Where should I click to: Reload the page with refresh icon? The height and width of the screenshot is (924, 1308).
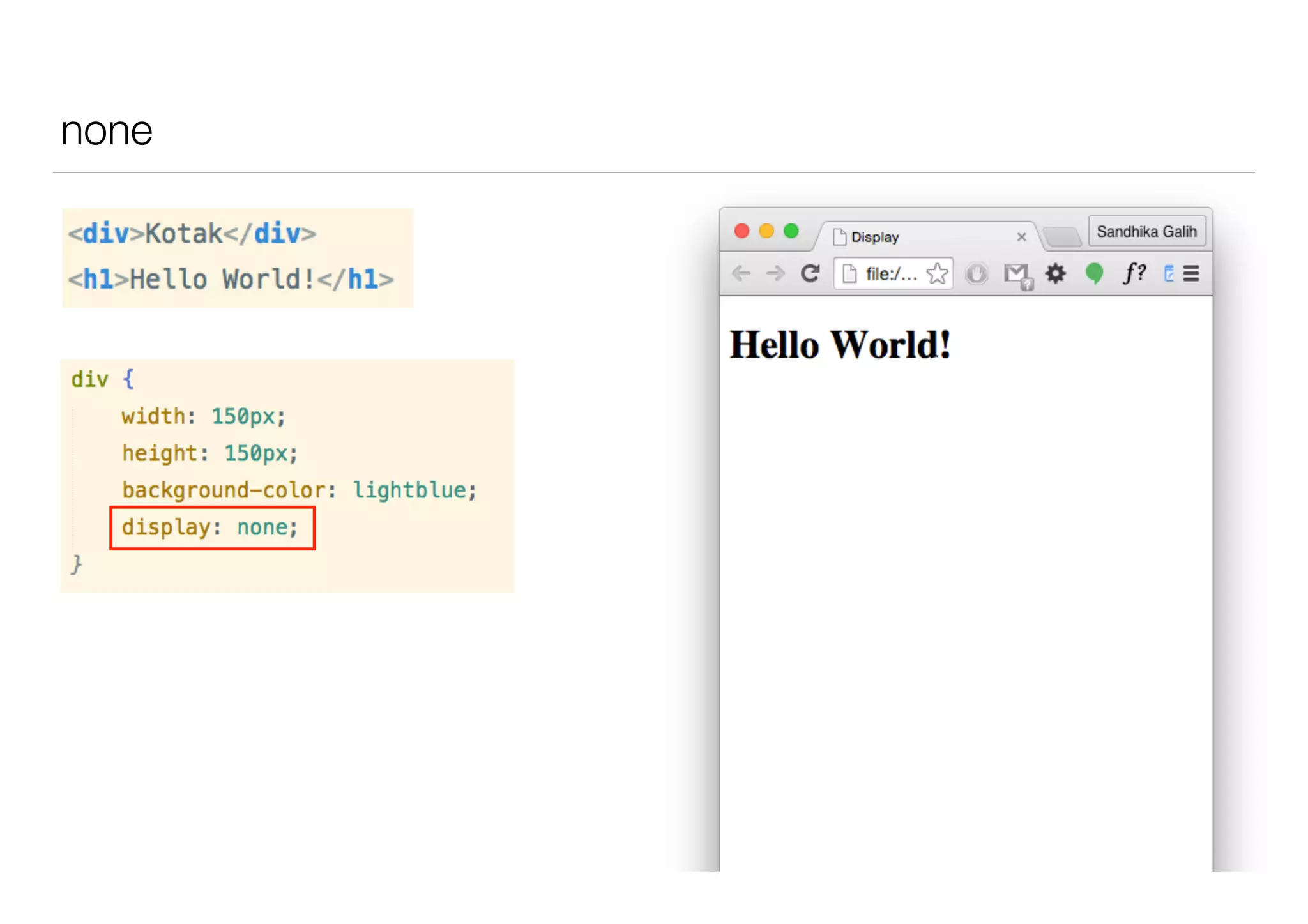click(x=810, y=274)
